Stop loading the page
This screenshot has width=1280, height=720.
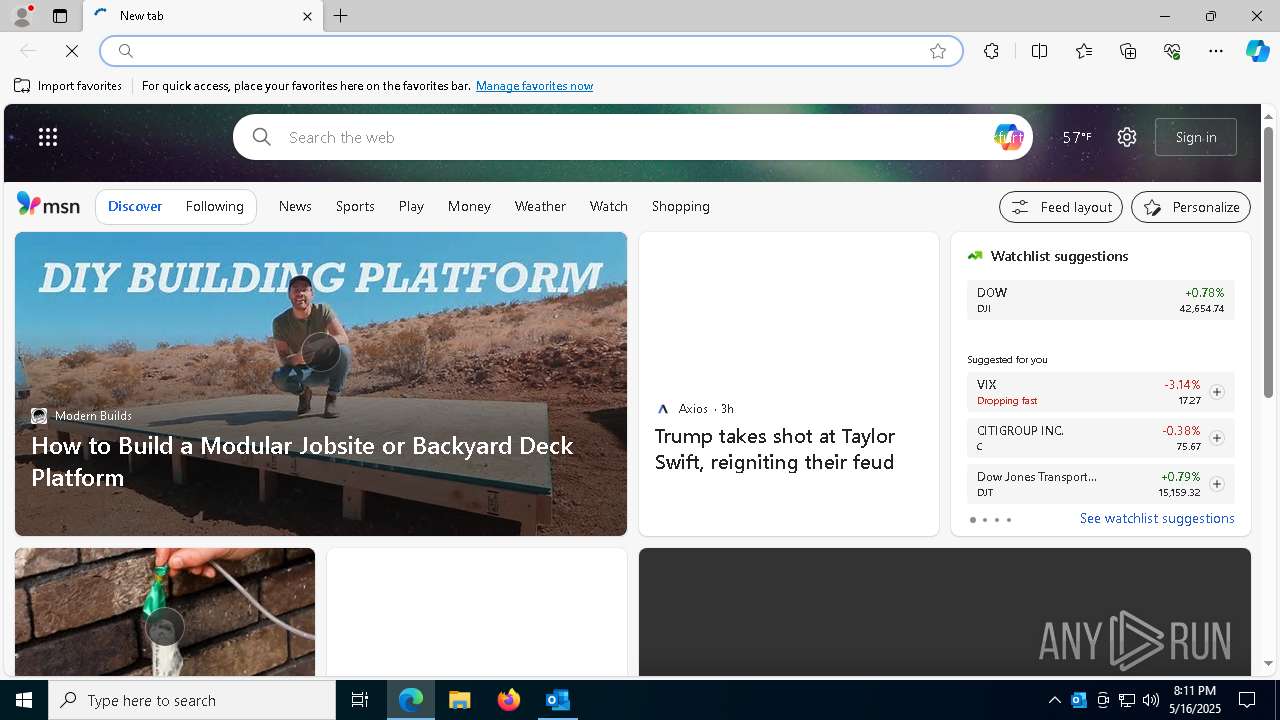[72, 51]
